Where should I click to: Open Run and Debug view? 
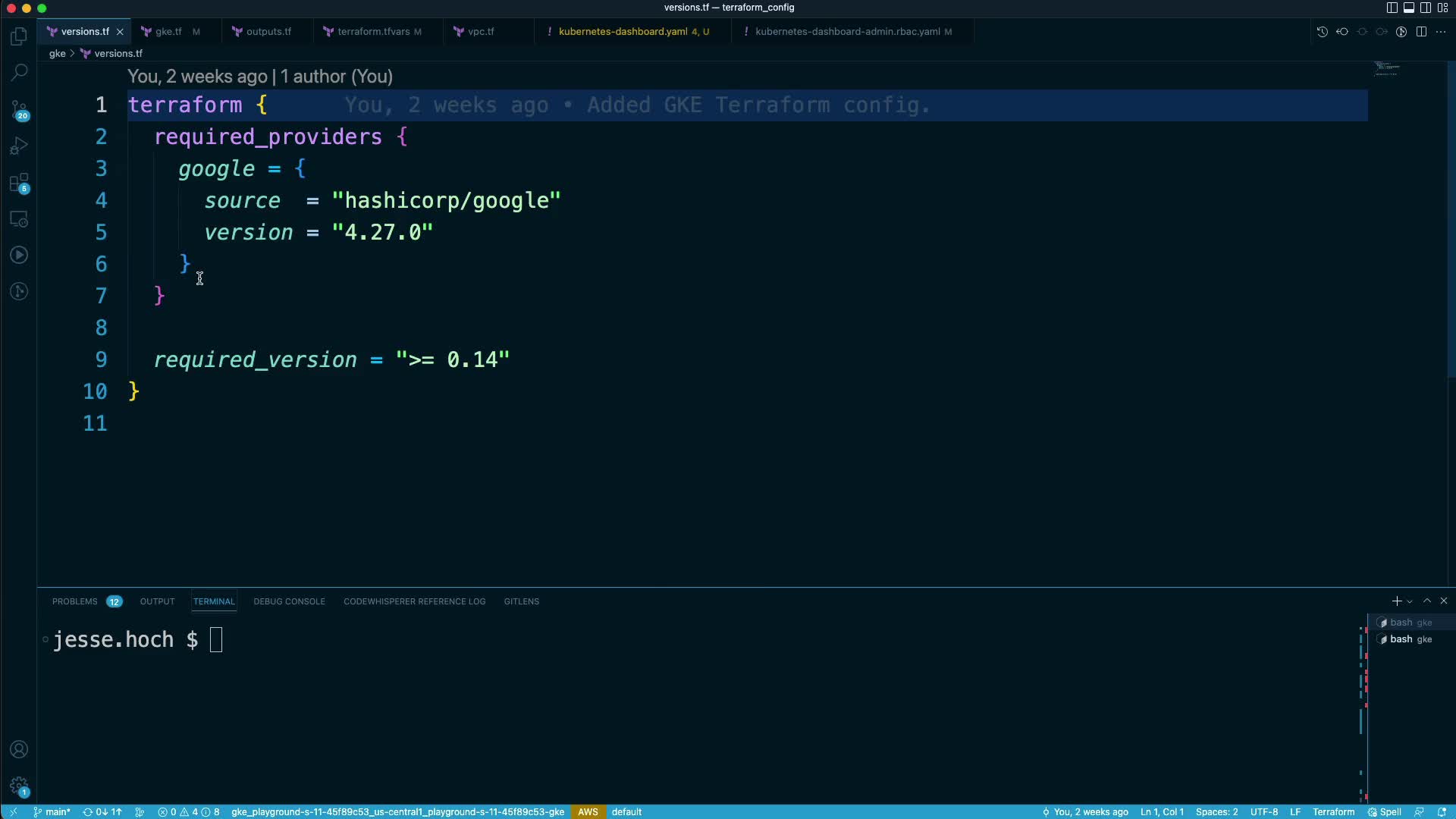tap(20, 146)
